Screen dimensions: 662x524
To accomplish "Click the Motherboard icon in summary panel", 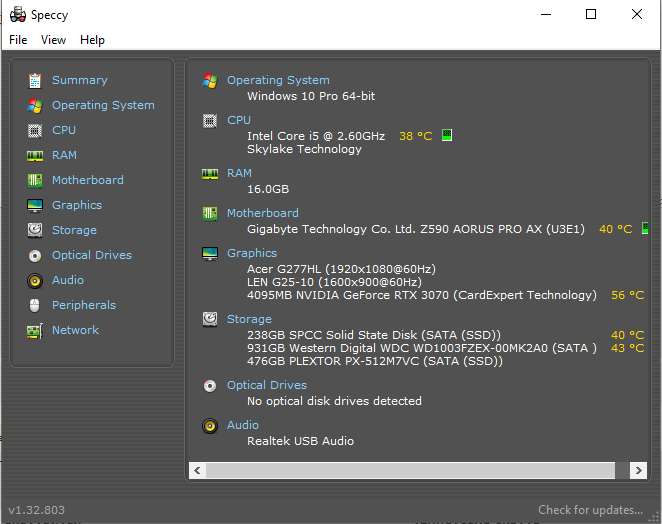I will pos(210,214).
